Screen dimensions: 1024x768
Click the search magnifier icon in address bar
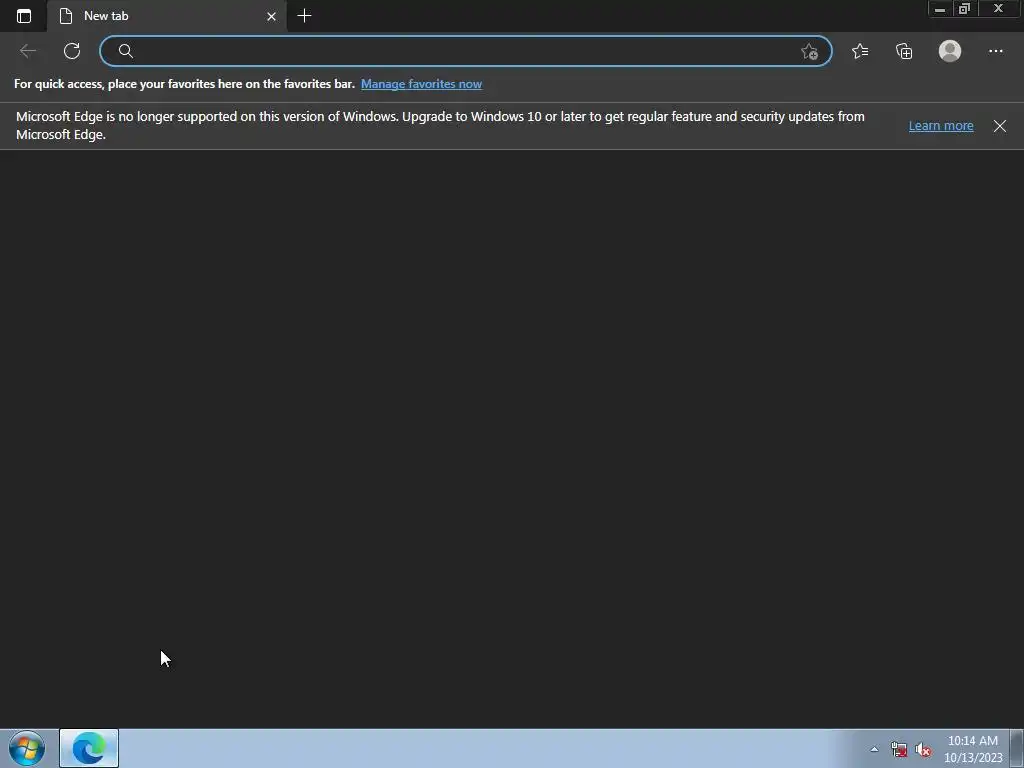coord(125,51)
